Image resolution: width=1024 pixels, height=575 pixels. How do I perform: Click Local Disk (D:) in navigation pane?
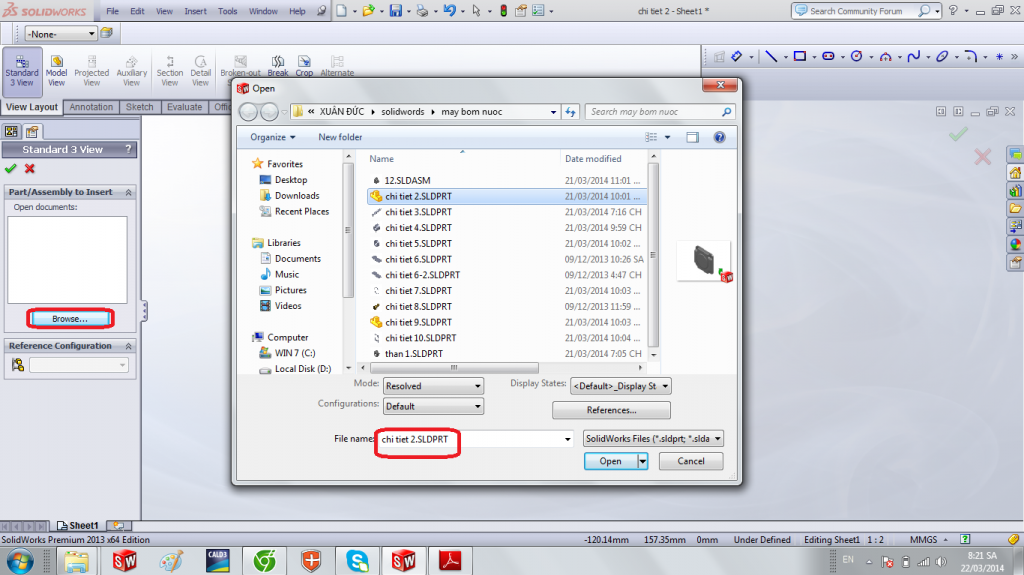[302, 369]
